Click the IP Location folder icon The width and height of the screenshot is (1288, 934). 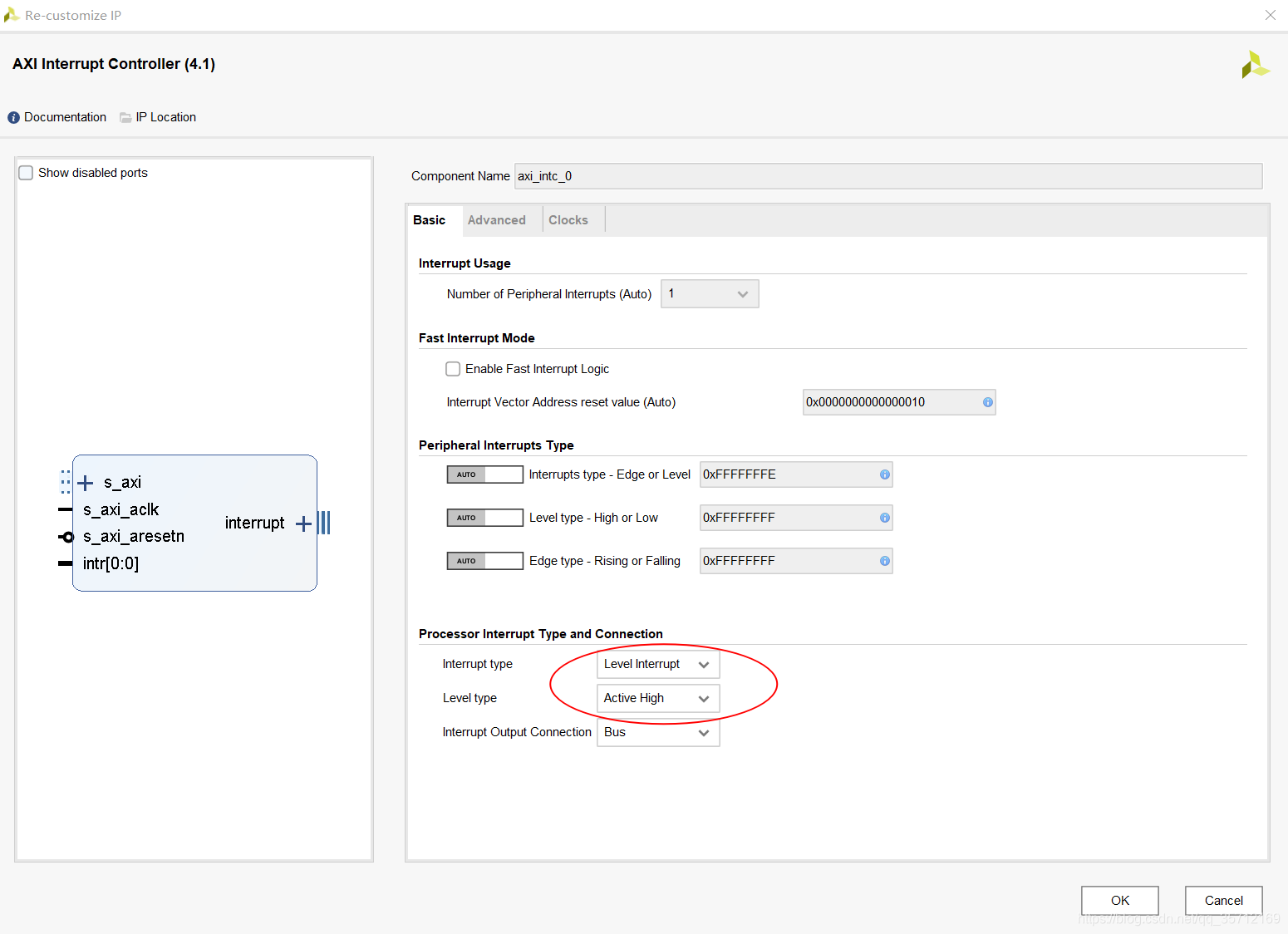point(125,118)
